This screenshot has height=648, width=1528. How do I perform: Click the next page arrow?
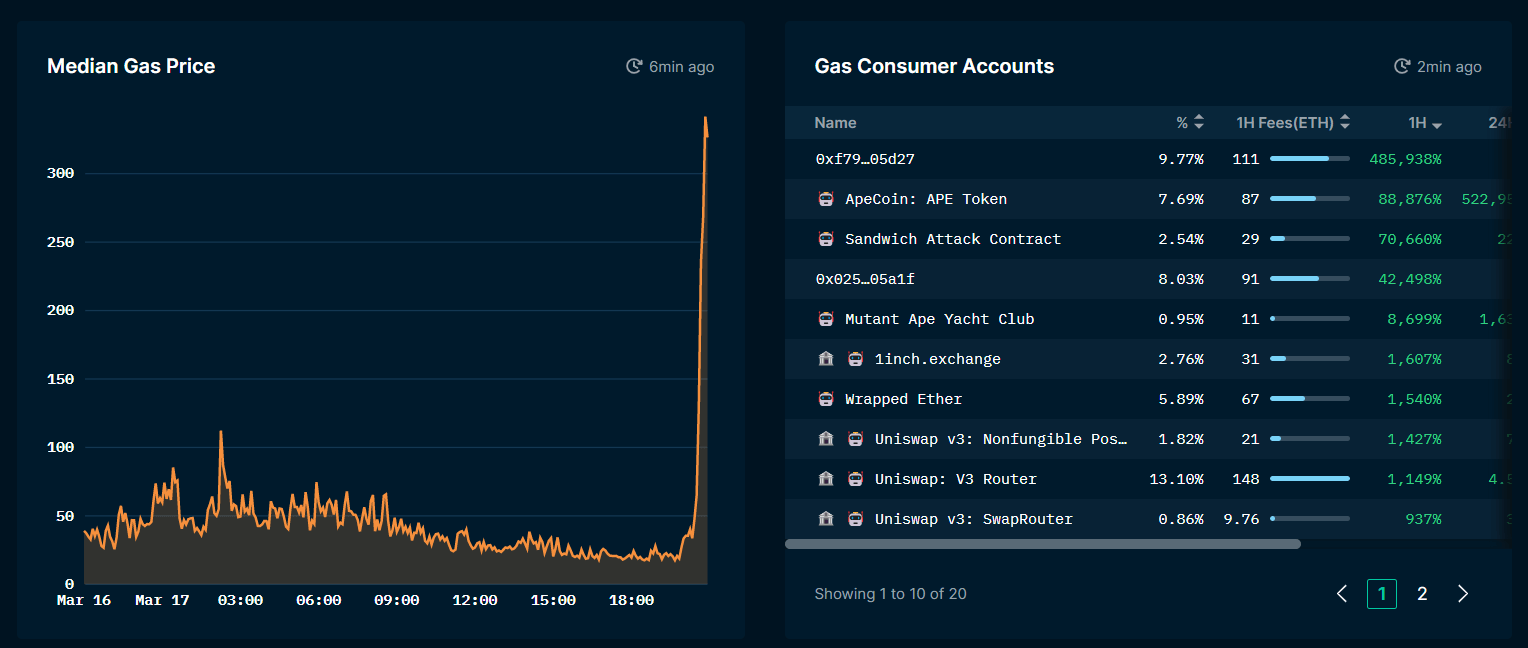point(1463,594)
